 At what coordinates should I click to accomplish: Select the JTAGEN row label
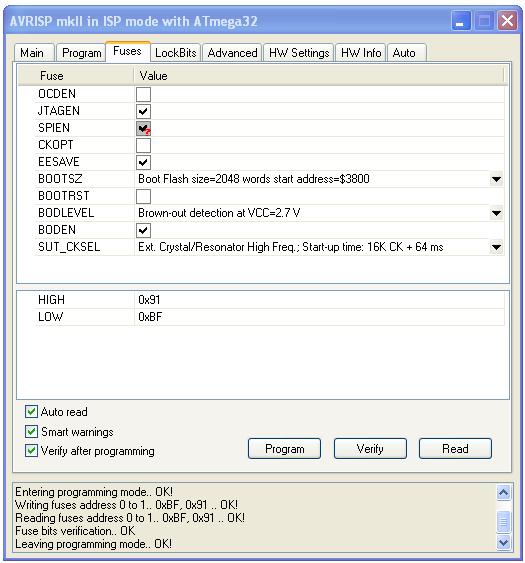point(59,111)
